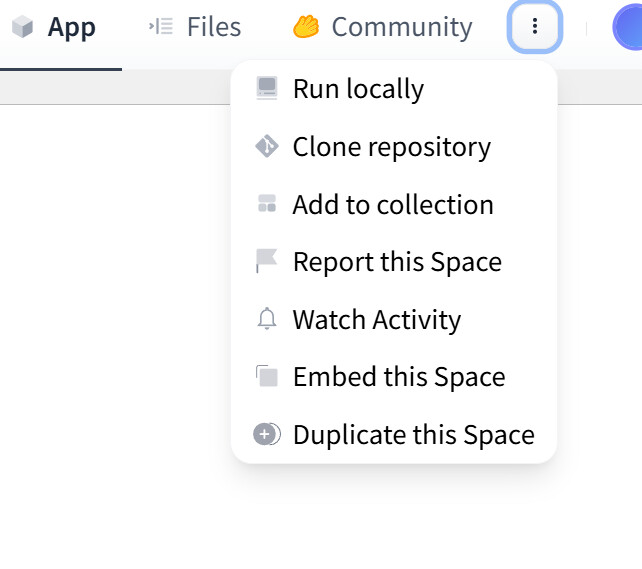This screenshot has height=569, width=642.
Task: Click the computer icon beside Run locally
Action: coord(266,89)
